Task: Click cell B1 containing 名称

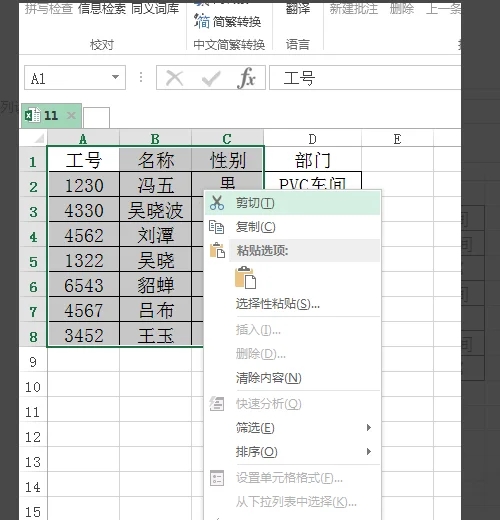Action: [x=156, y=160]
